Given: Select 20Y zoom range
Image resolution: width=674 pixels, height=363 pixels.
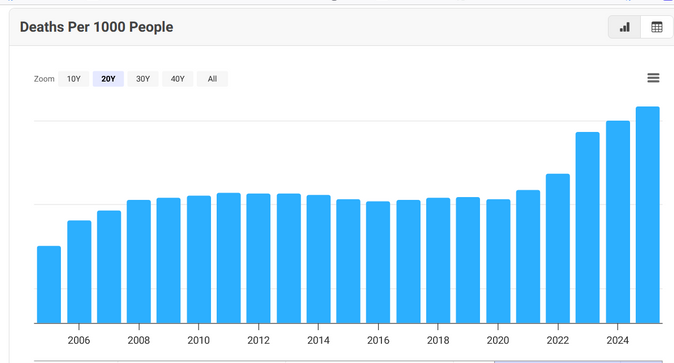Looking at the screenshot, I should coord(108,79).
